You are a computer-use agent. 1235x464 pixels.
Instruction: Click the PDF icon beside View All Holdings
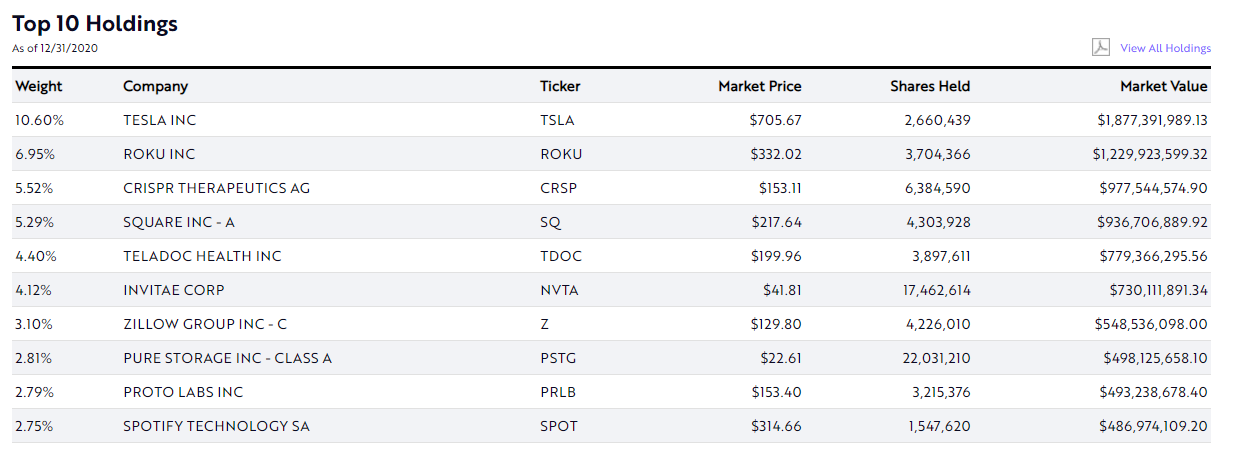pyautogui.click(x=1100, y=48)
